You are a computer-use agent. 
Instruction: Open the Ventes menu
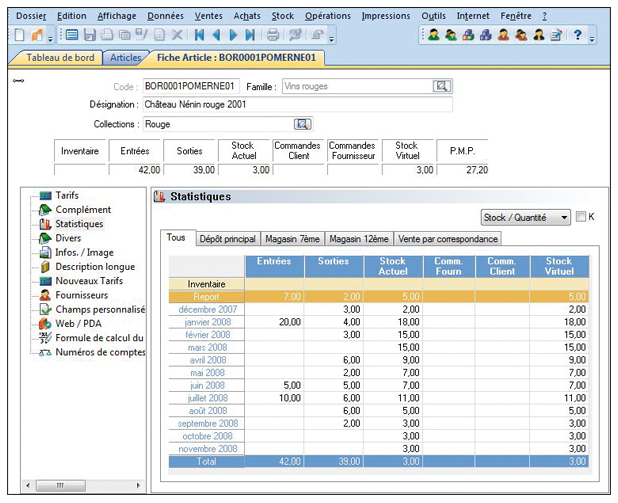coord(208,16)
